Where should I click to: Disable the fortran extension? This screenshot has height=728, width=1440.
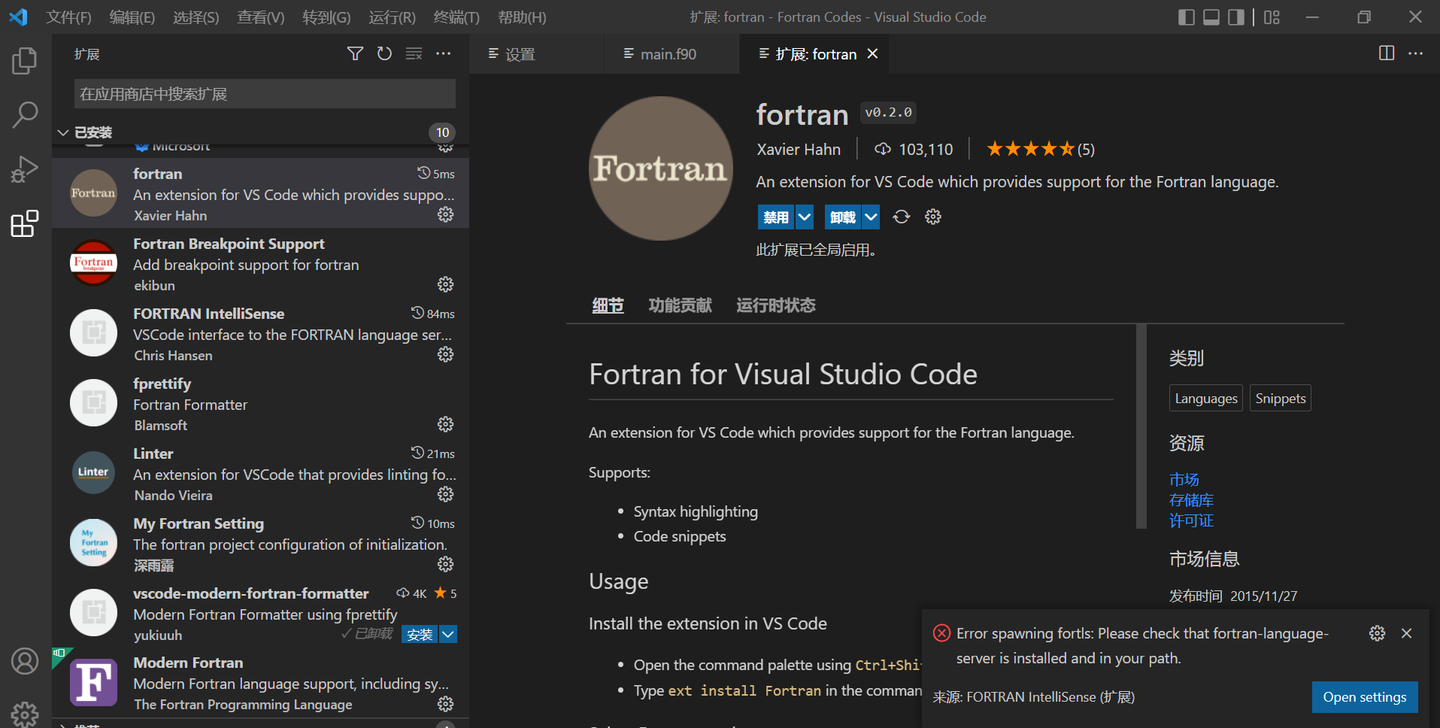776,216
